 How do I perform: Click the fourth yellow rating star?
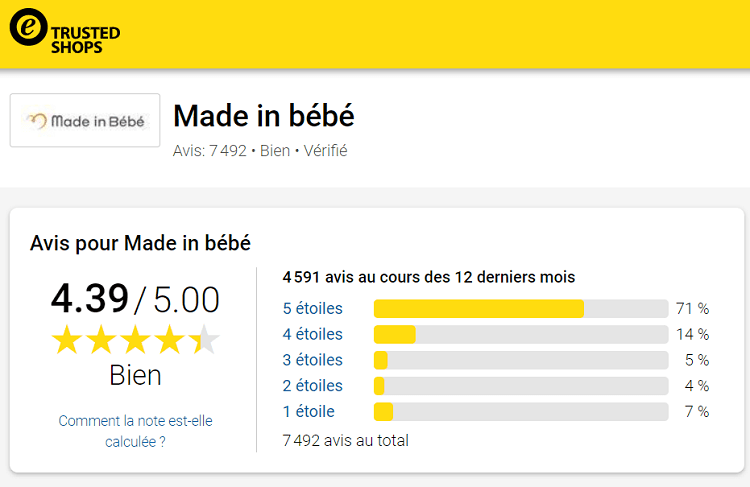pyautogui.click(x=169, y=340)
